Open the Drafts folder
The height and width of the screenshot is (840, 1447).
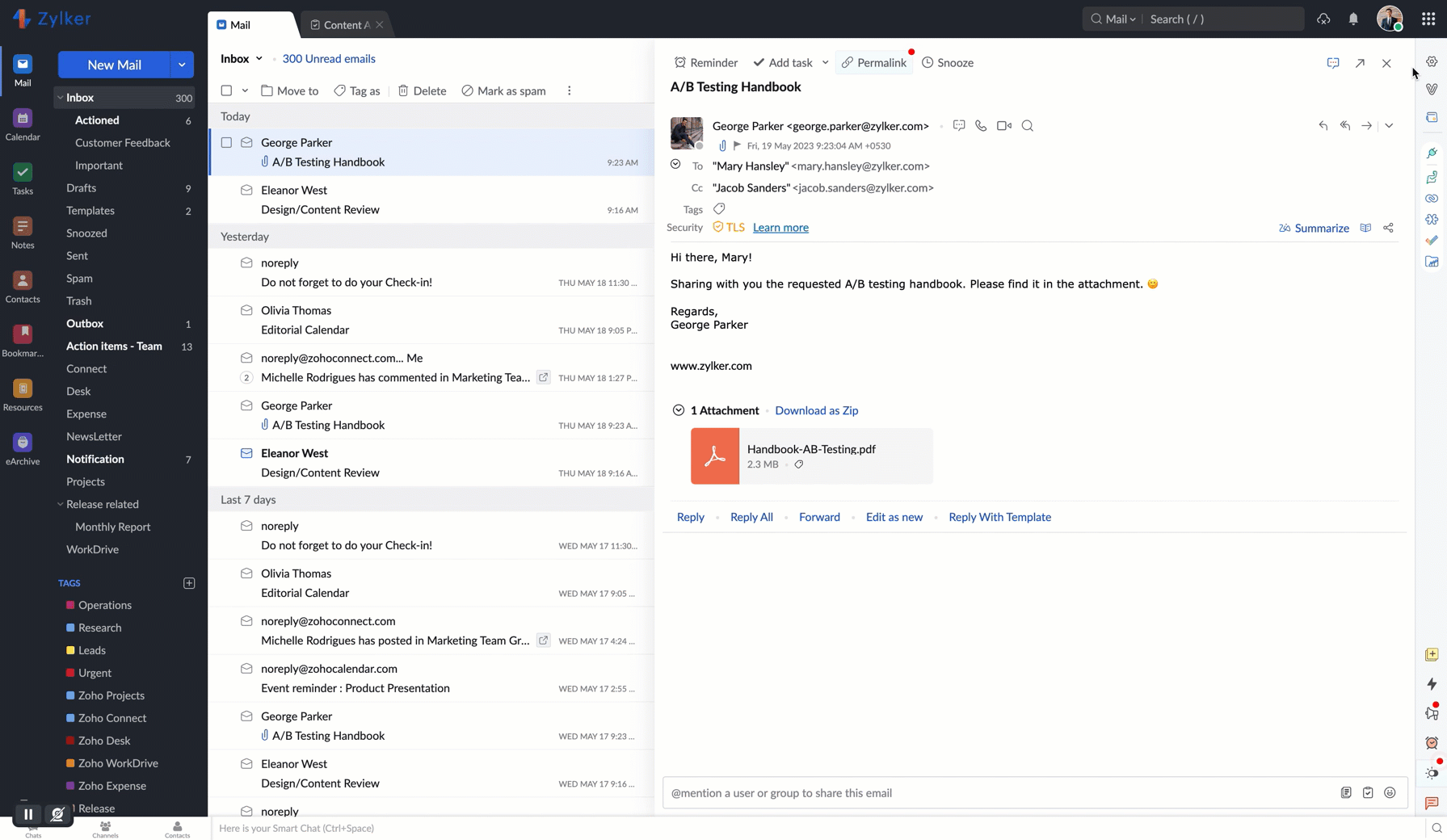pyautogui.click(x=81, y=188)
